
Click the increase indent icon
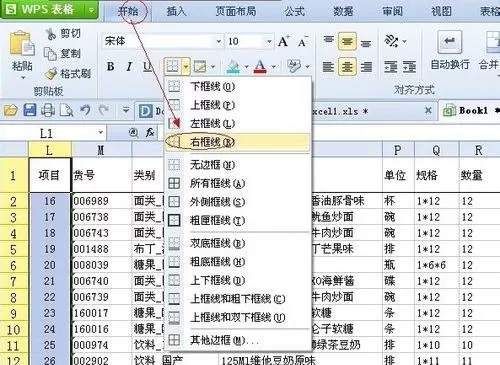[410, 67]
